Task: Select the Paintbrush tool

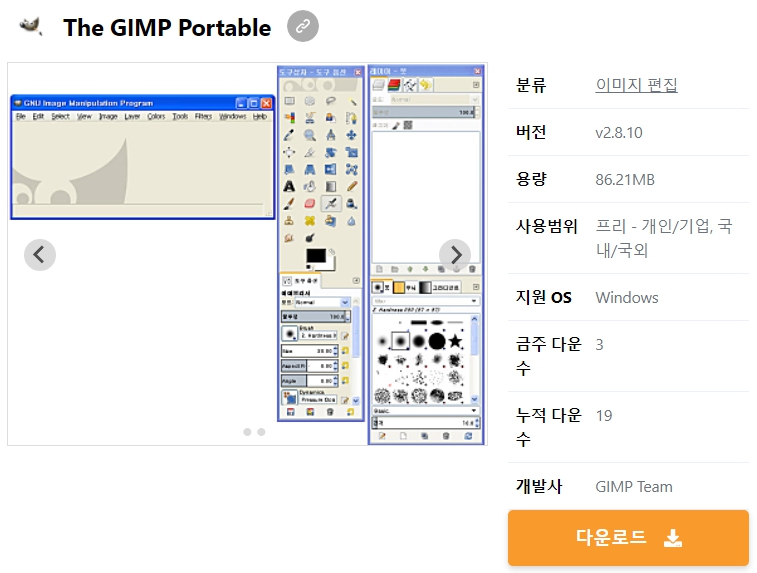Action: tap(290, 204)
